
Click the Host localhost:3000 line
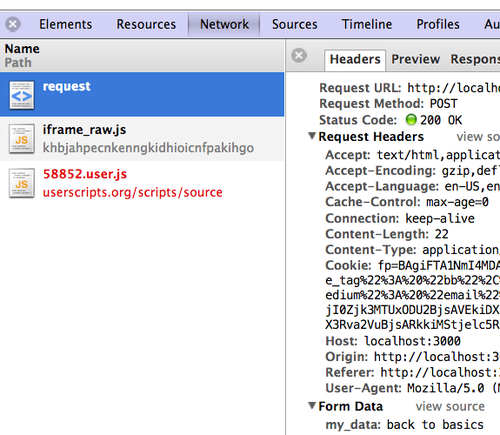tap(393, 341)
